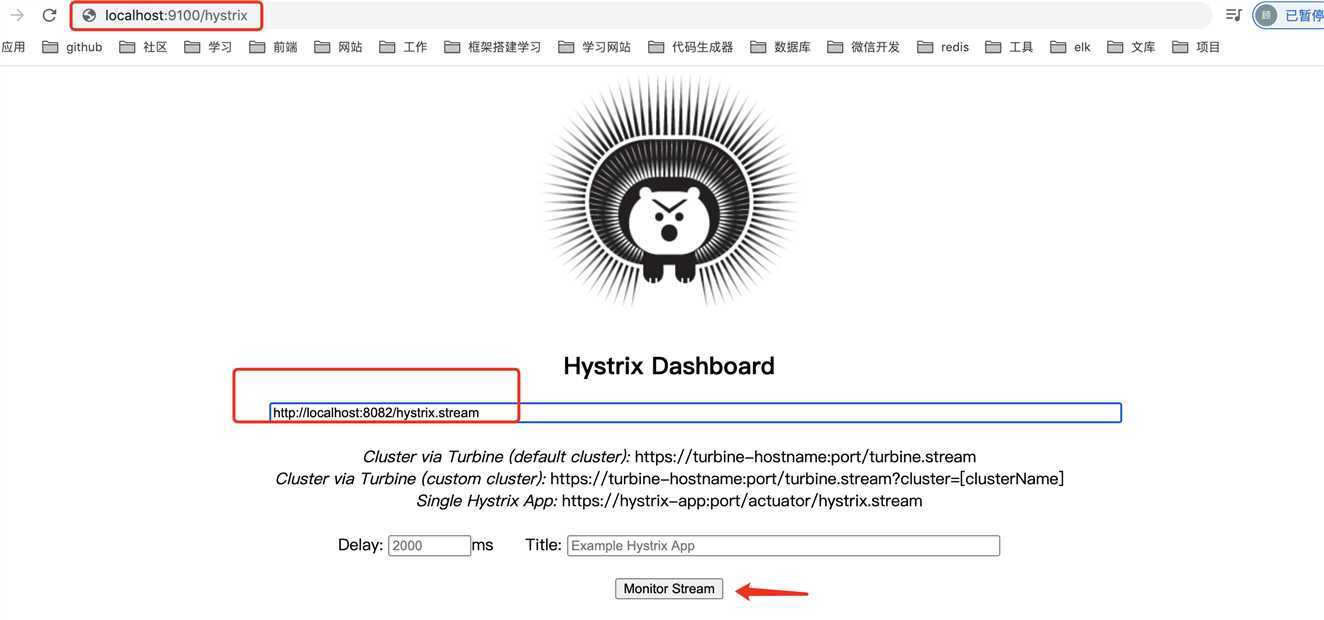This screenshot has height=620, width=1324.
Task: Open the github bookmarks folder
Action: coord(72,47)
